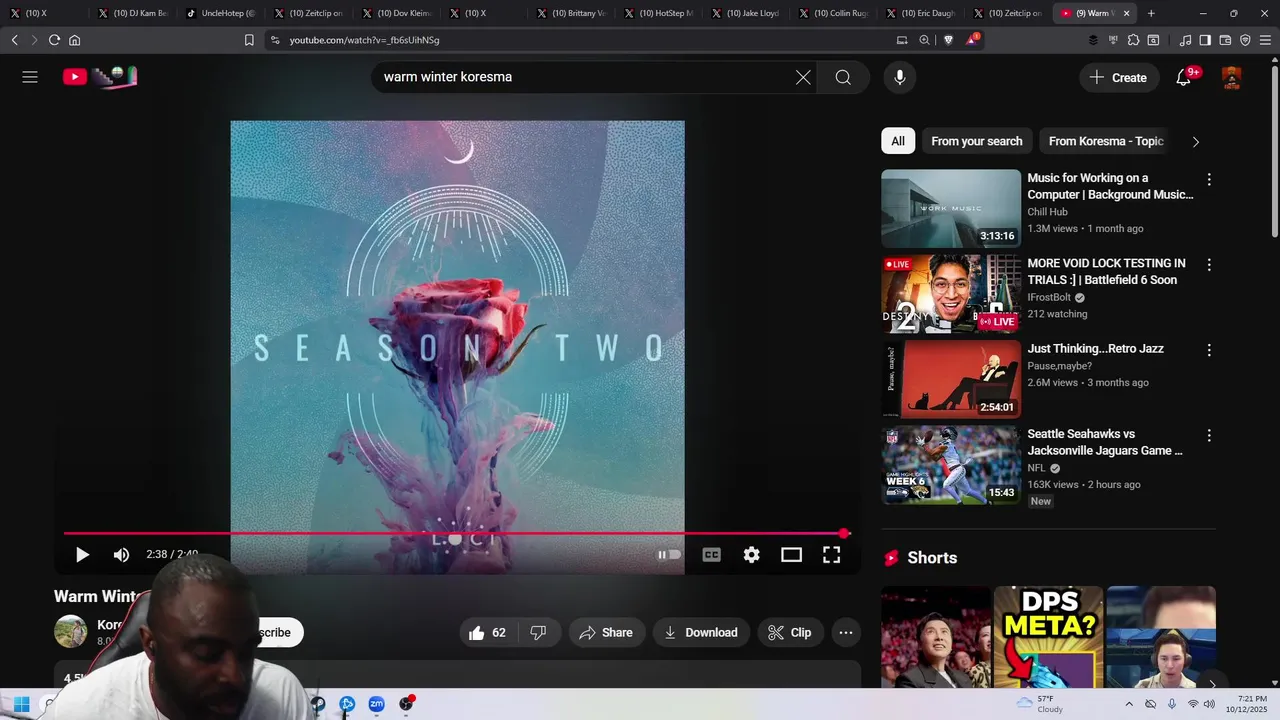
Task: Play the video
Action: [x=82, y=555]
